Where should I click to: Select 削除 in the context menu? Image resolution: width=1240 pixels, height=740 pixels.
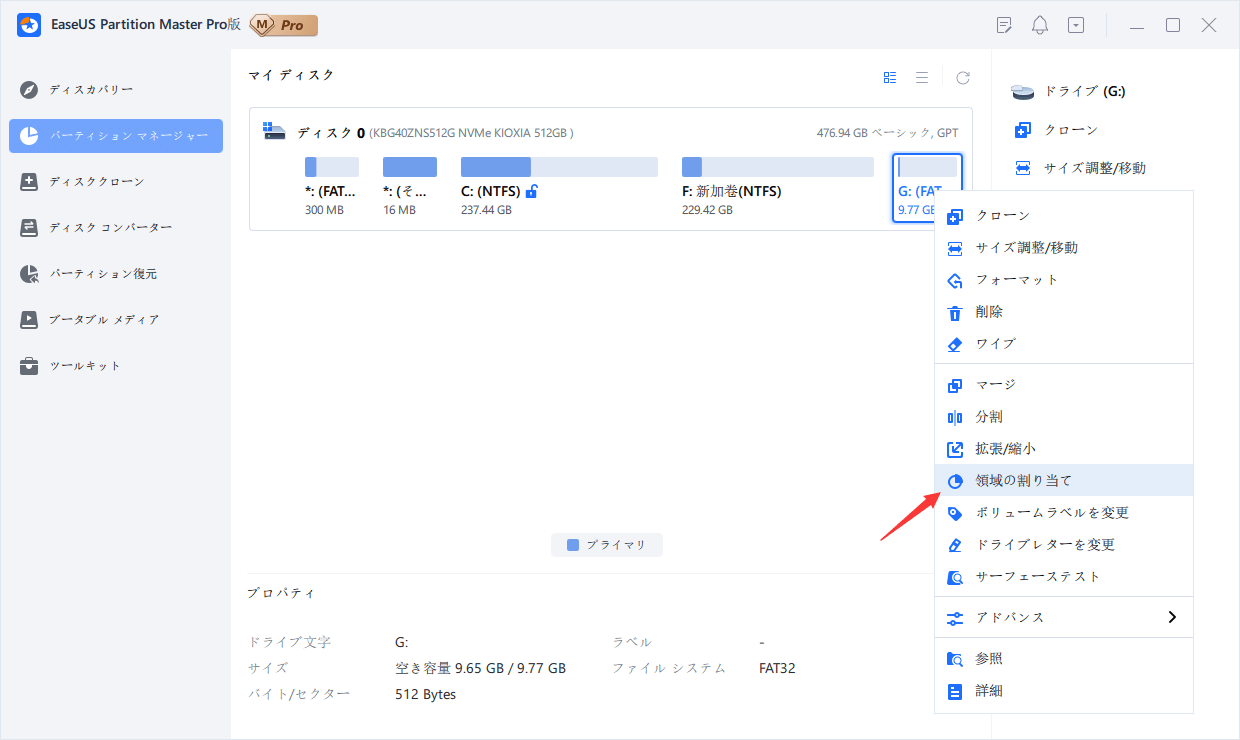pyautogui.click(x=989, y=312)
